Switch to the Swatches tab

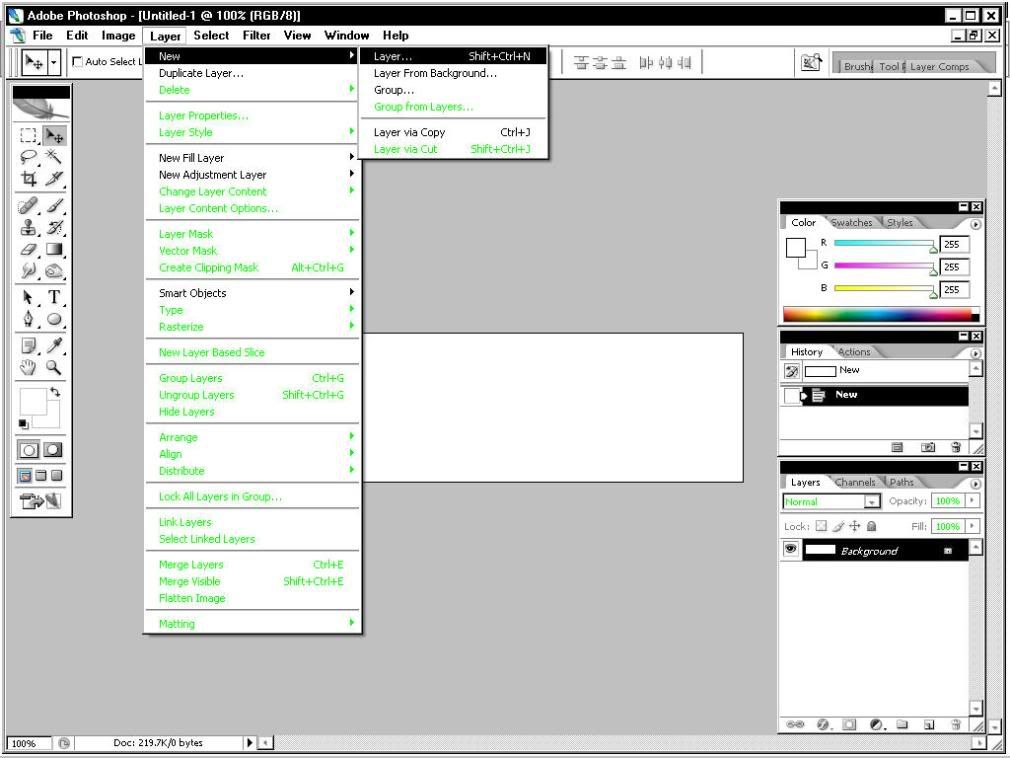(852, 223)
